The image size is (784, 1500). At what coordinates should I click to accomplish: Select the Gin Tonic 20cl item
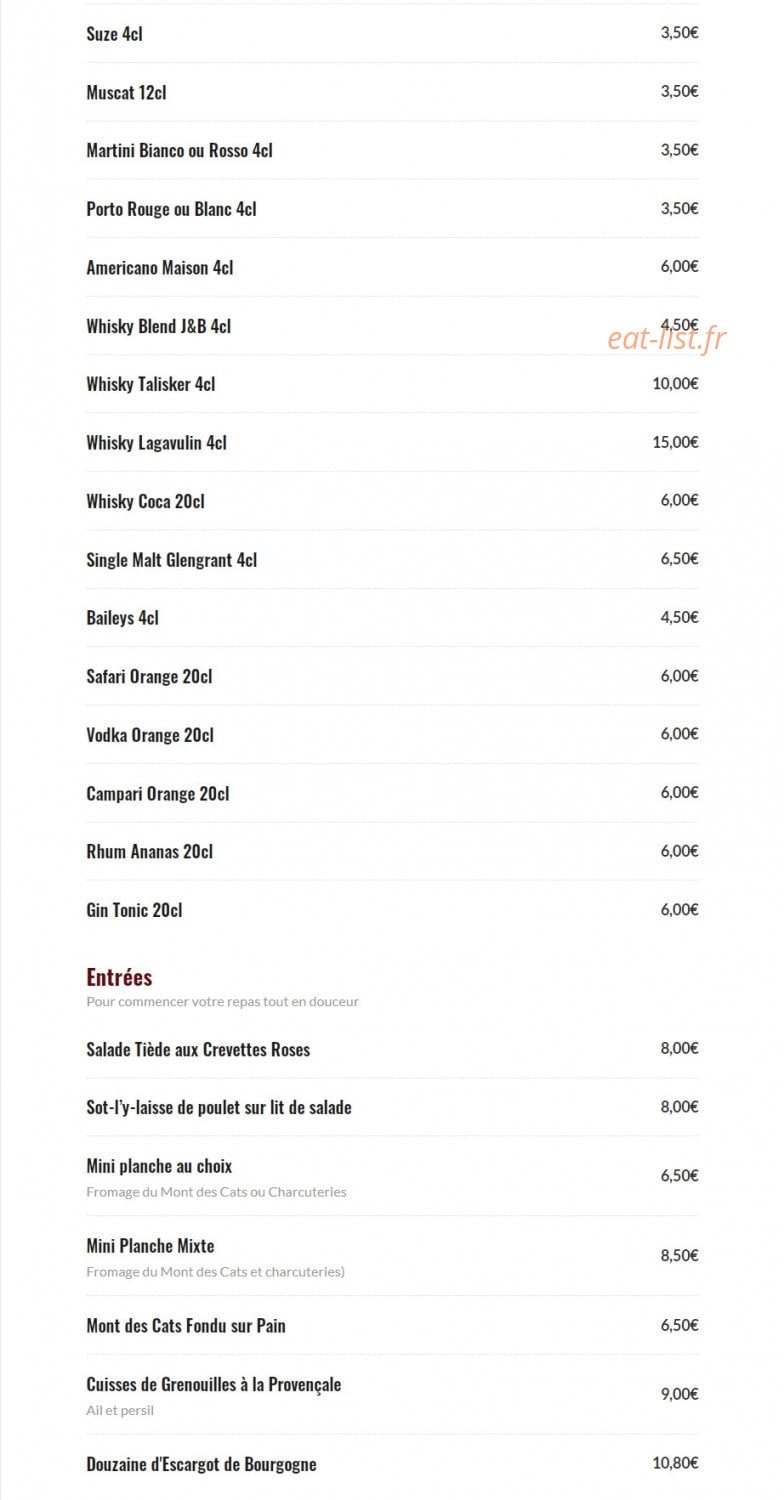click(134, 911)
